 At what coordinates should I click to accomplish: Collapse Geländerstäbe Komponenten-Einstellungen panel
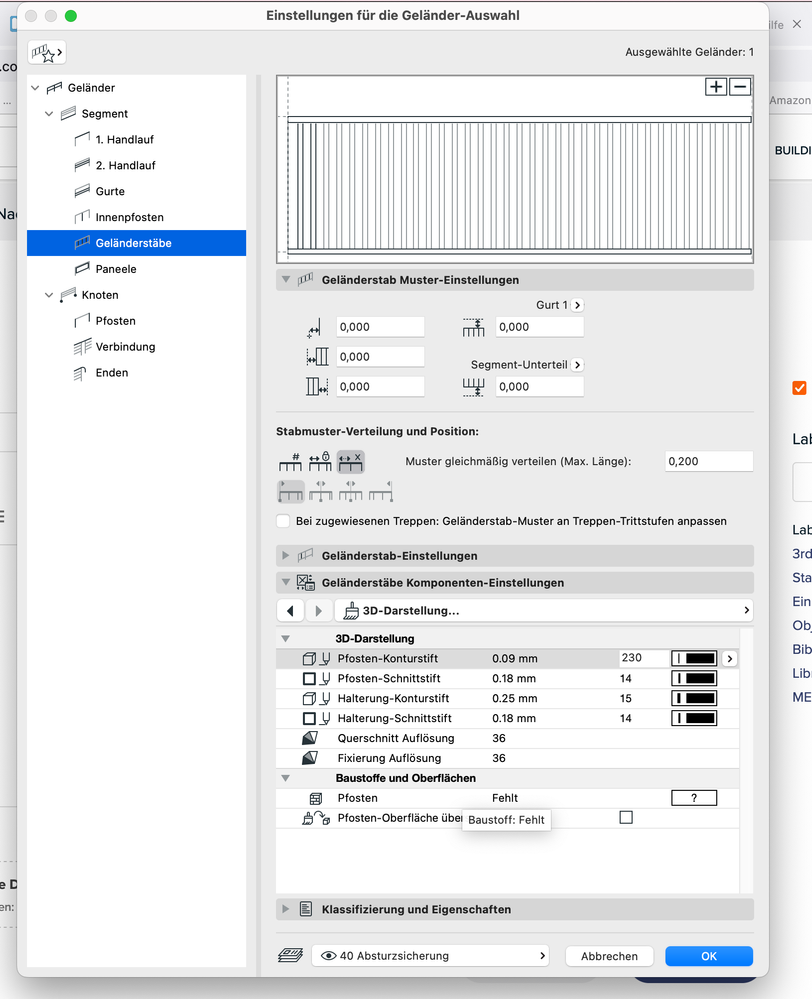coord(286,582)
